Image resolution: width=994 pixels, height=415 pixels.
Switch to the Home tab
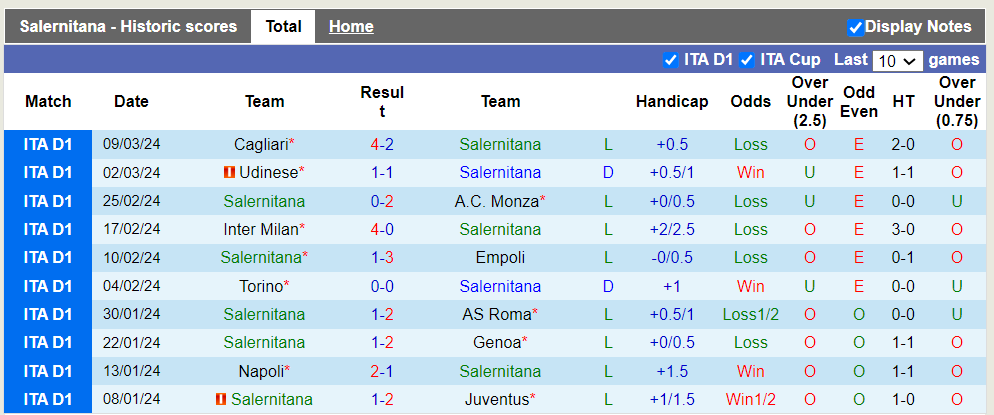[x=351, y=27]
